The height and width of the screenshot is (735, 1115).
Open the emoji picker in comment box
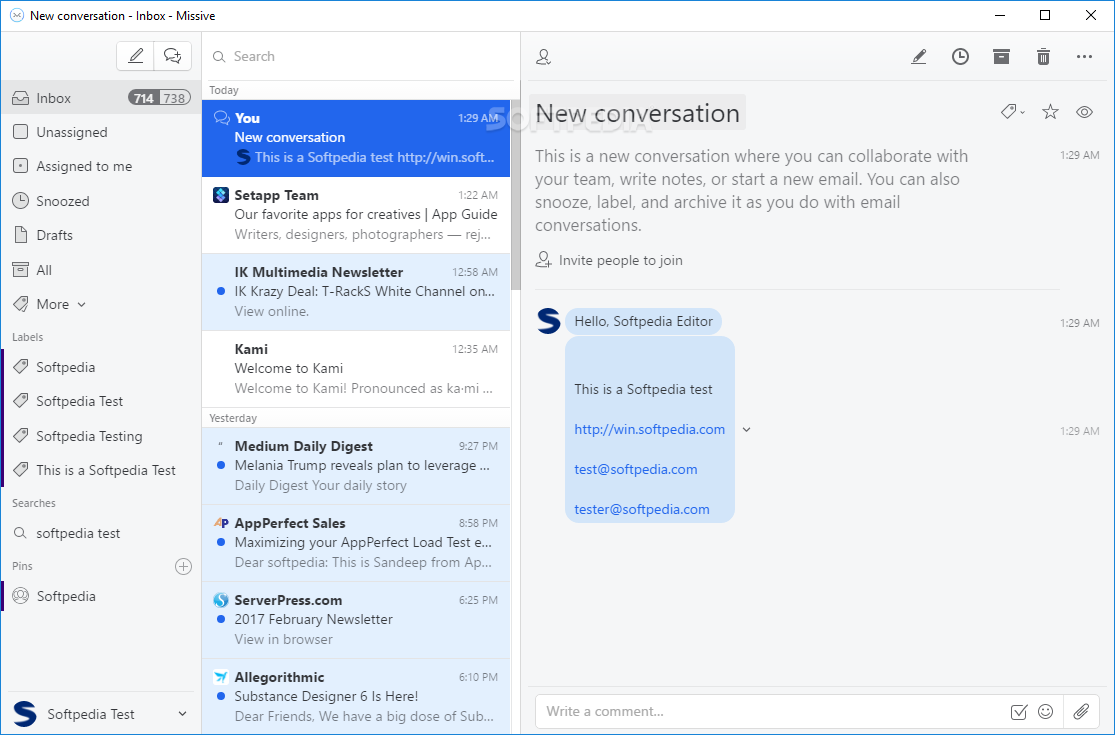coord(1045,712)
